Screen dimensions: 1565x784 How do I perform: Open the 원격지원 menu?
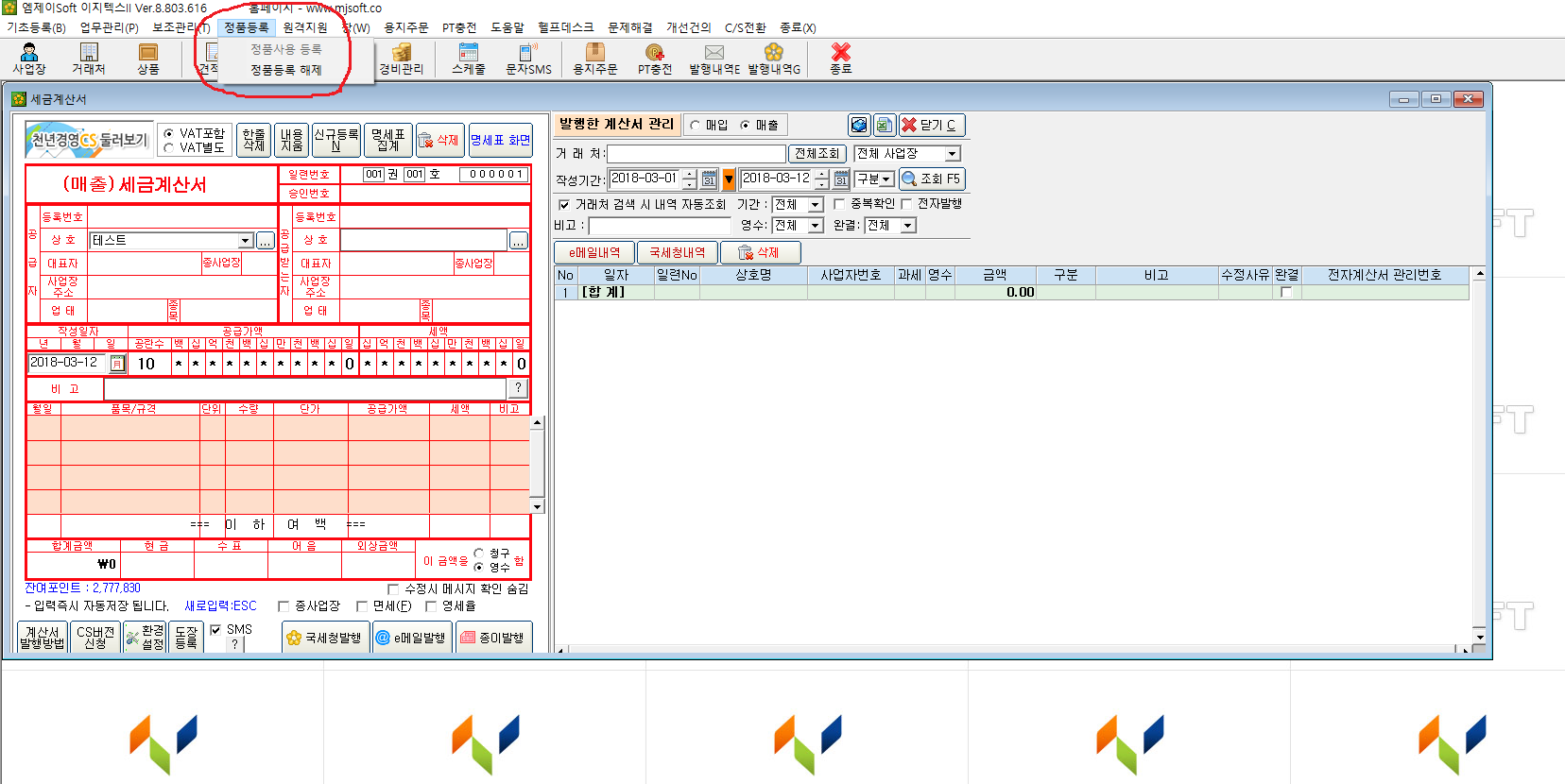tap(305, 27)
